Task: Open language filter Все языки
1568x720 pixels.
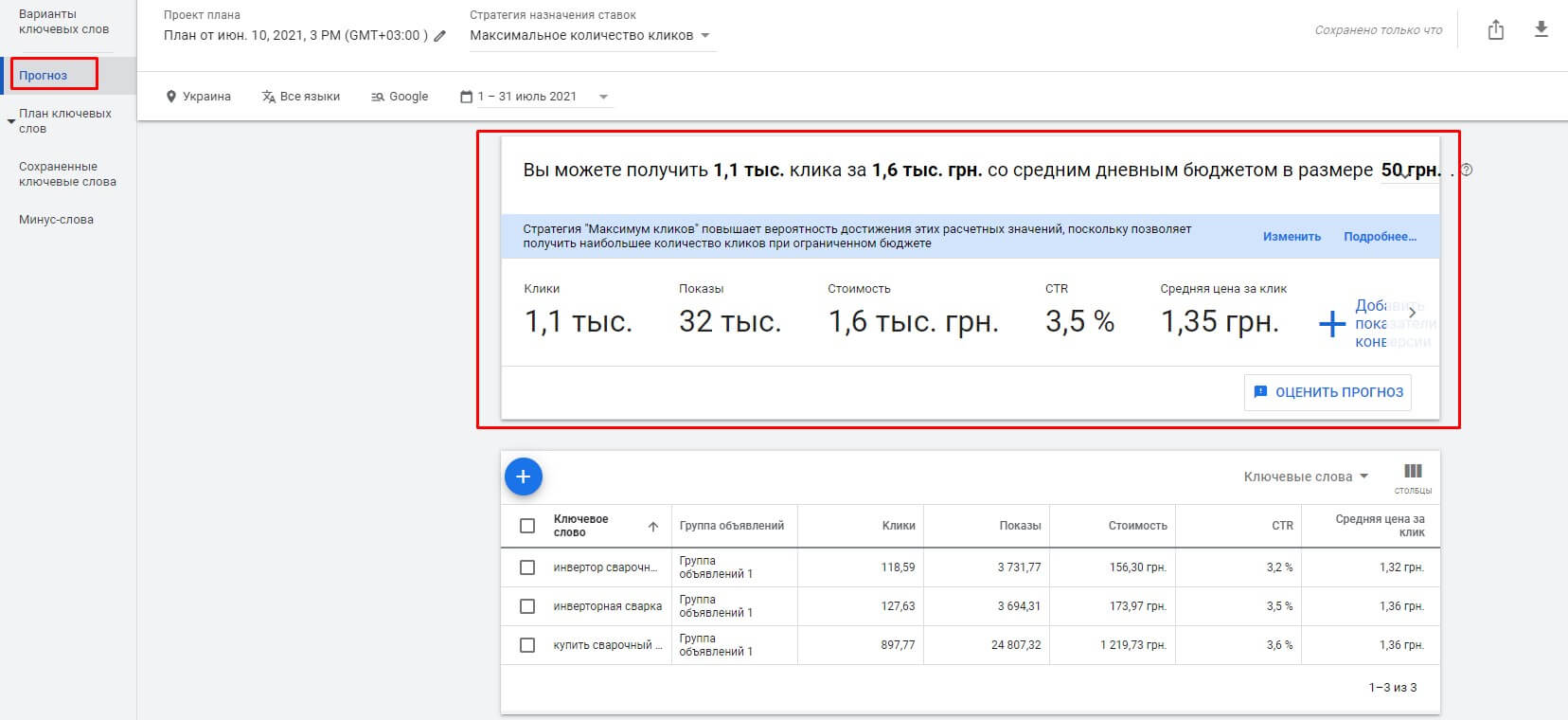Action: tap(300, 97)
